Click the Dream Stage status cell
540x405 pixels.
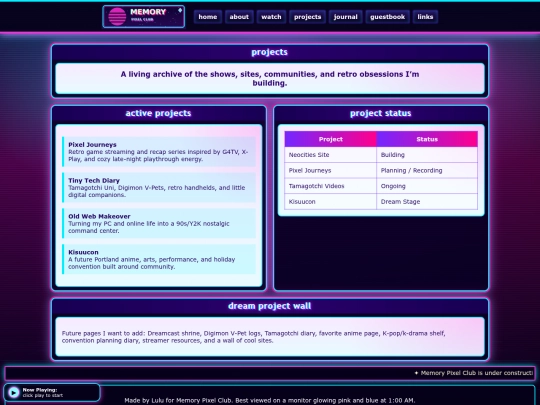(427, 201)
